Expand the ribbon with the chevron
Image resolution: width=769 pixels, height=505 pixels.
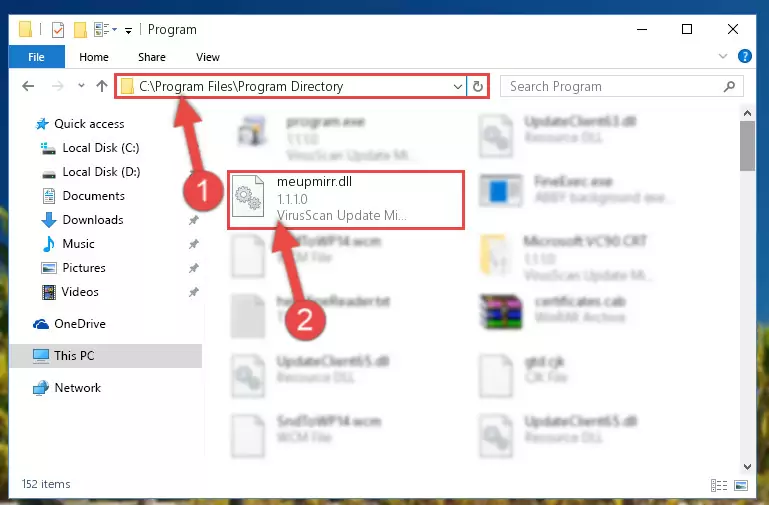click(722, 56)
